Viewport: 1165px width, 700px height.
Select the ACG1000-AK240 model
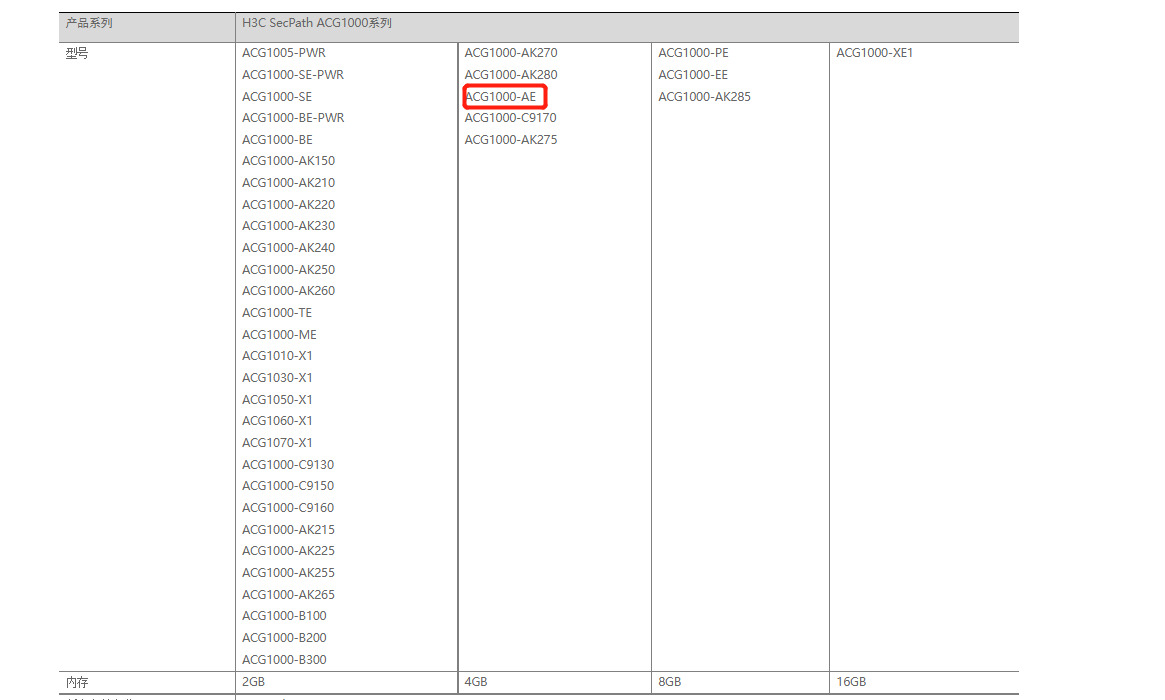288,247
